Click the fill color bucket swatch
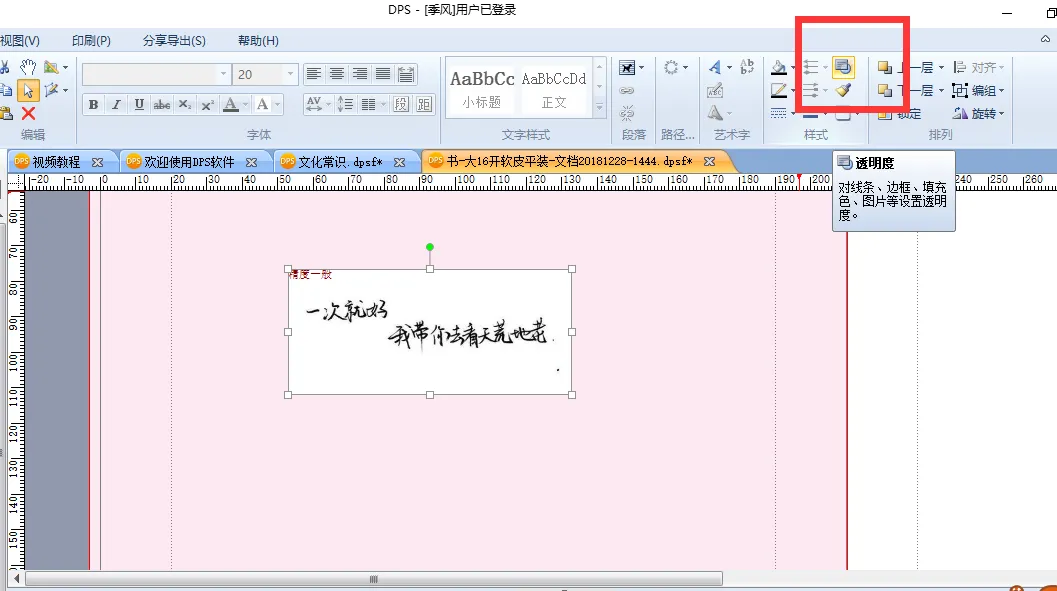The height and width of the screenshot is (591, 1057). click(x=779, y=67)
